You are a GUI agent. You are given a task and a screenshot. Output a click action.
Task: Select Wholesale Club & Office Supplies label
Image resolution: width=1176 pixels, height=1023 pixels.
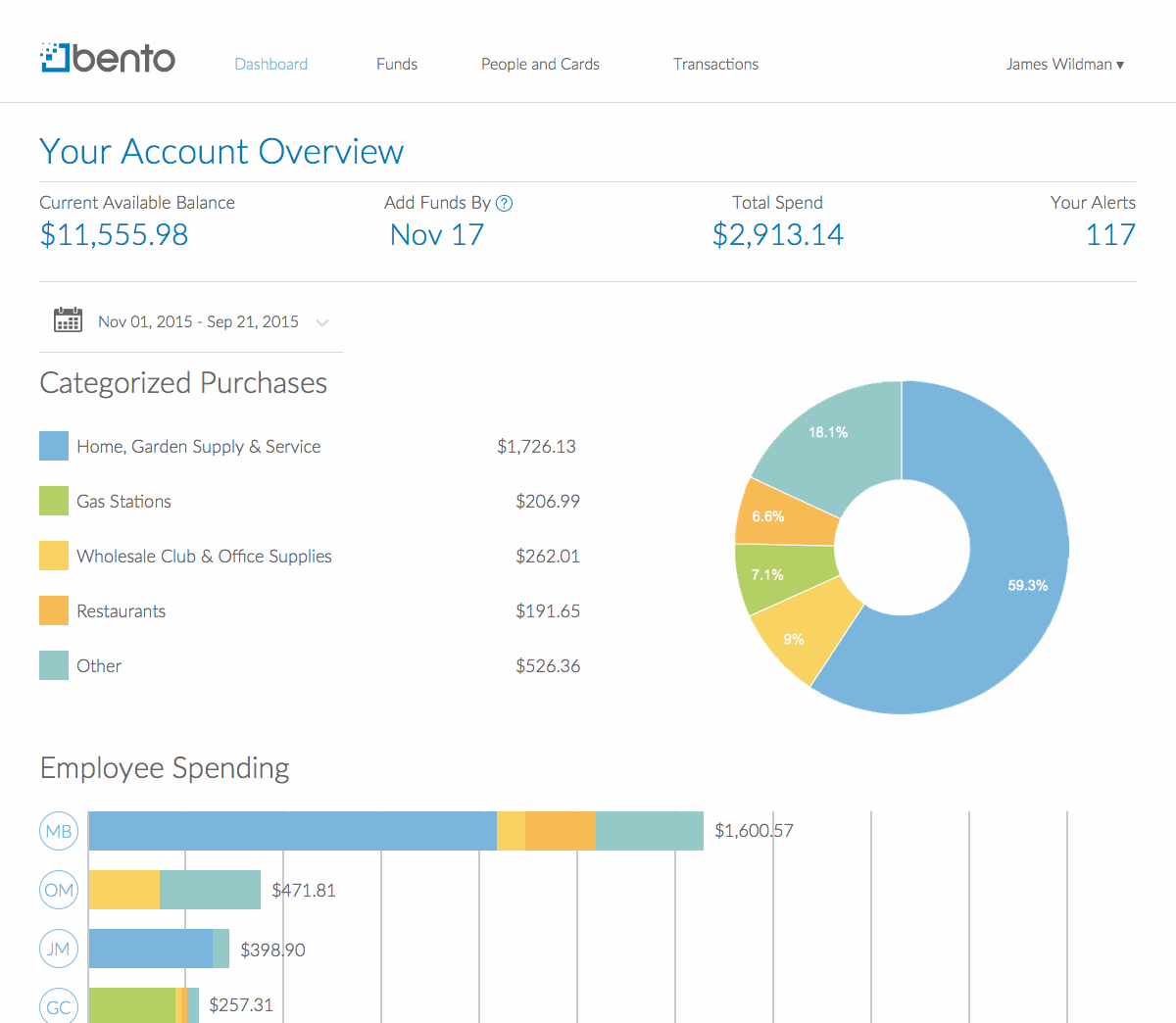click(204, 556)
